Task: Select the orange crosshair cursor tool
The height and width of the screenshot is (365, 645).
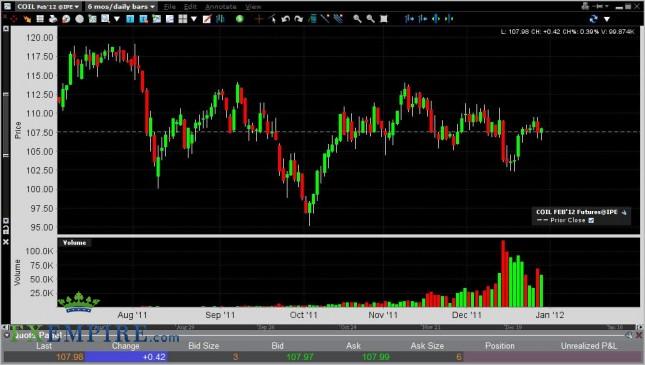Action: (x=258, y=19)
